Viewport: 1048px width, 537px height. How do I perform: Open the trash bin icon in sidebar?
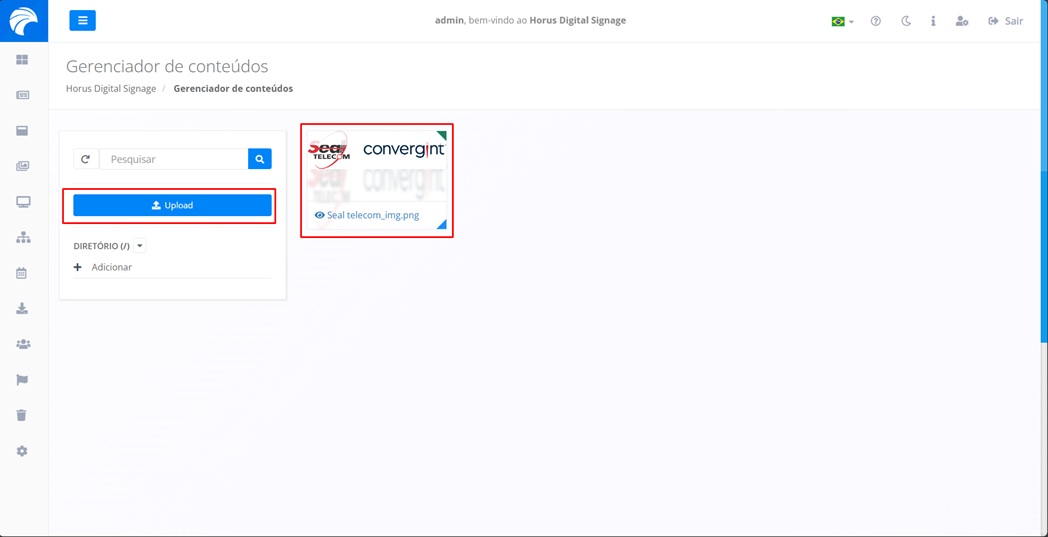coord(22,415)
